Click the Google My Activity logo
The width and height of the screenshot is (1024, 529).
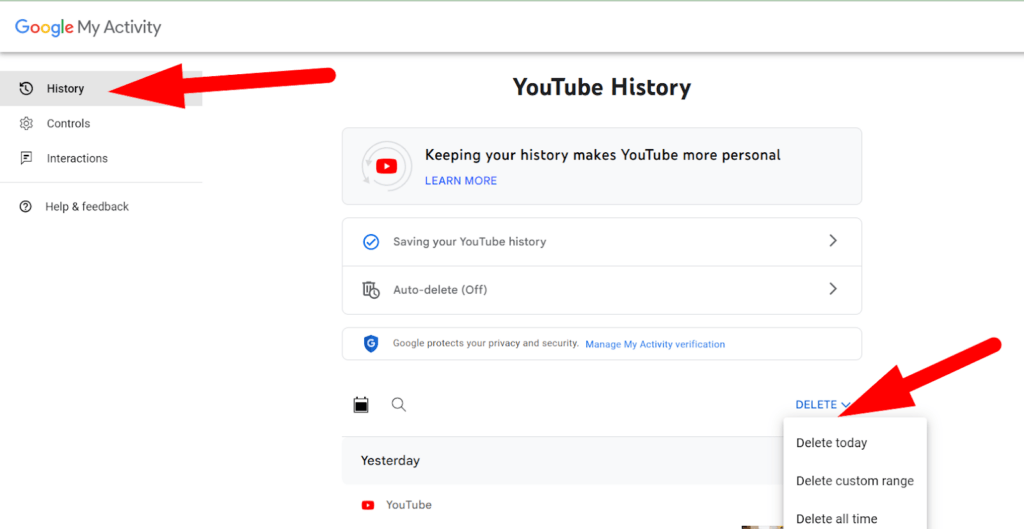[88, 27]
